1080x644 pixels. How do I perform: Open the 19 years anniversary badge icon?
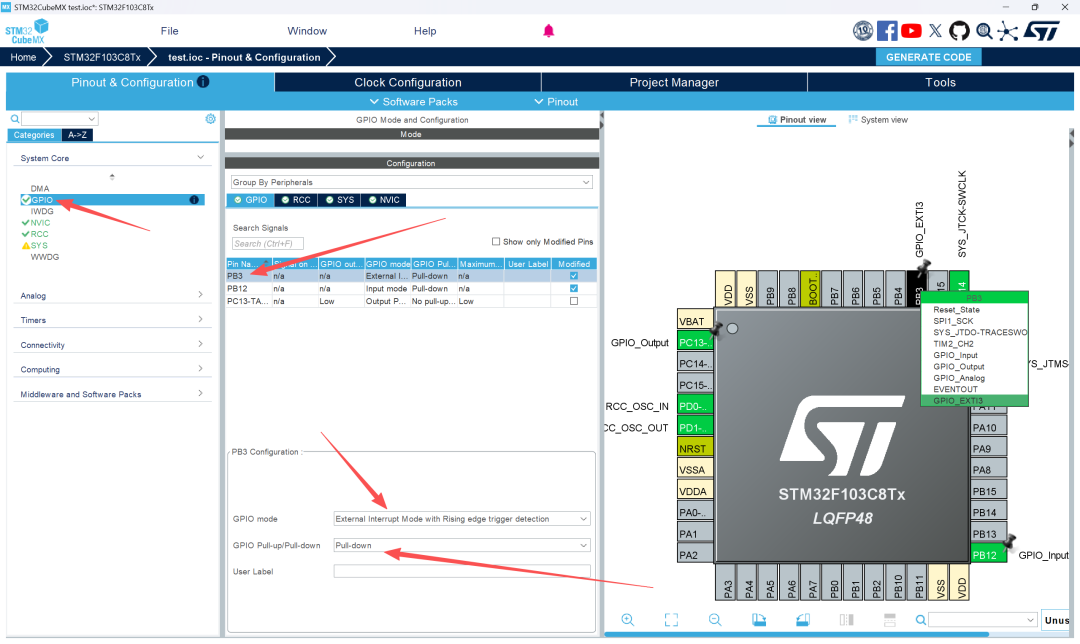coord(863,30)
